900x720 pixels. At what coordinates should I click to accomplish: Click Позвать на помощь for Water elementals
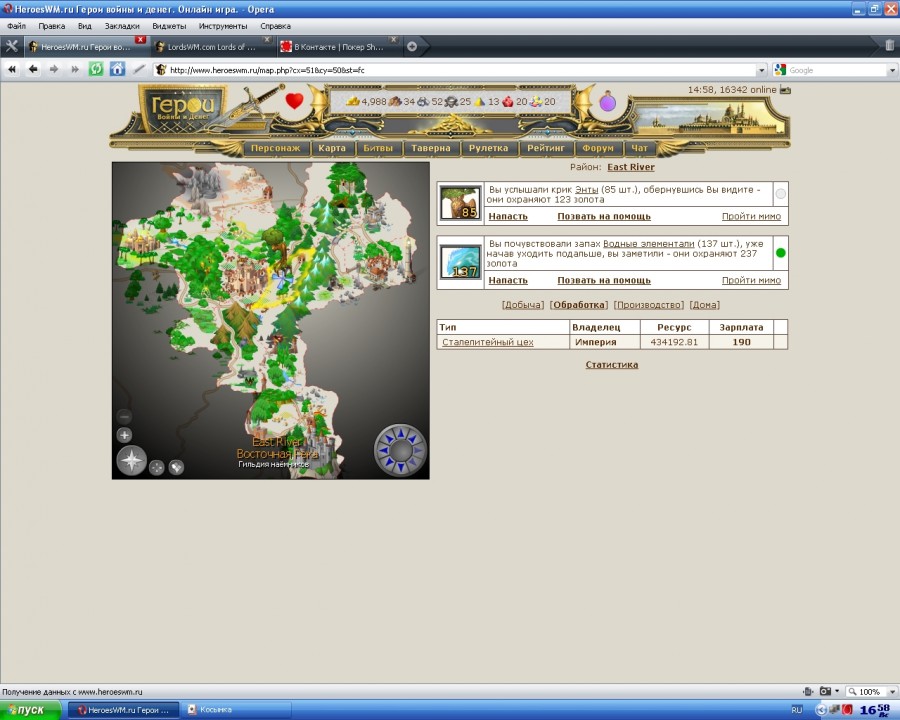604,280
